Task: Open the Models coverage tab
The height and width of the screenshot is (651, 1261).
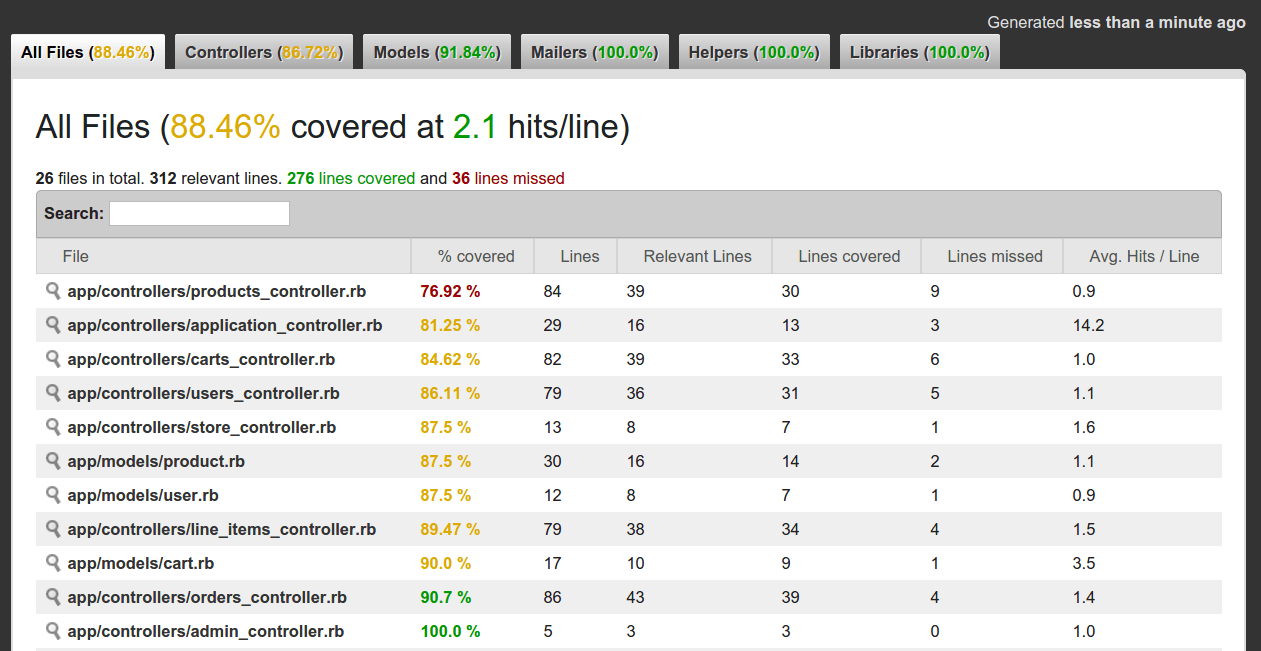Action: tap(437, 52)
